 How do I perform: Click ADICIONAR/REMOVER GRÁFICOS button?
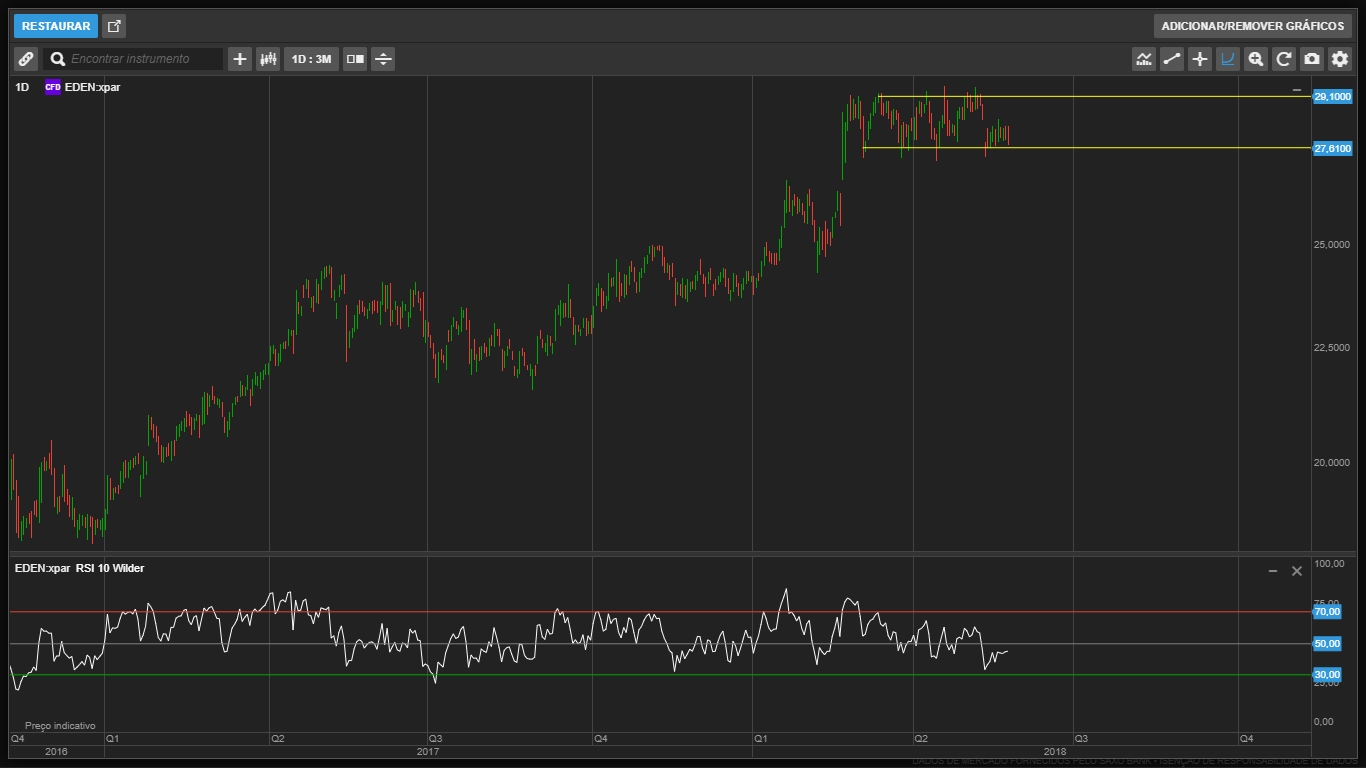(1252, 26)
